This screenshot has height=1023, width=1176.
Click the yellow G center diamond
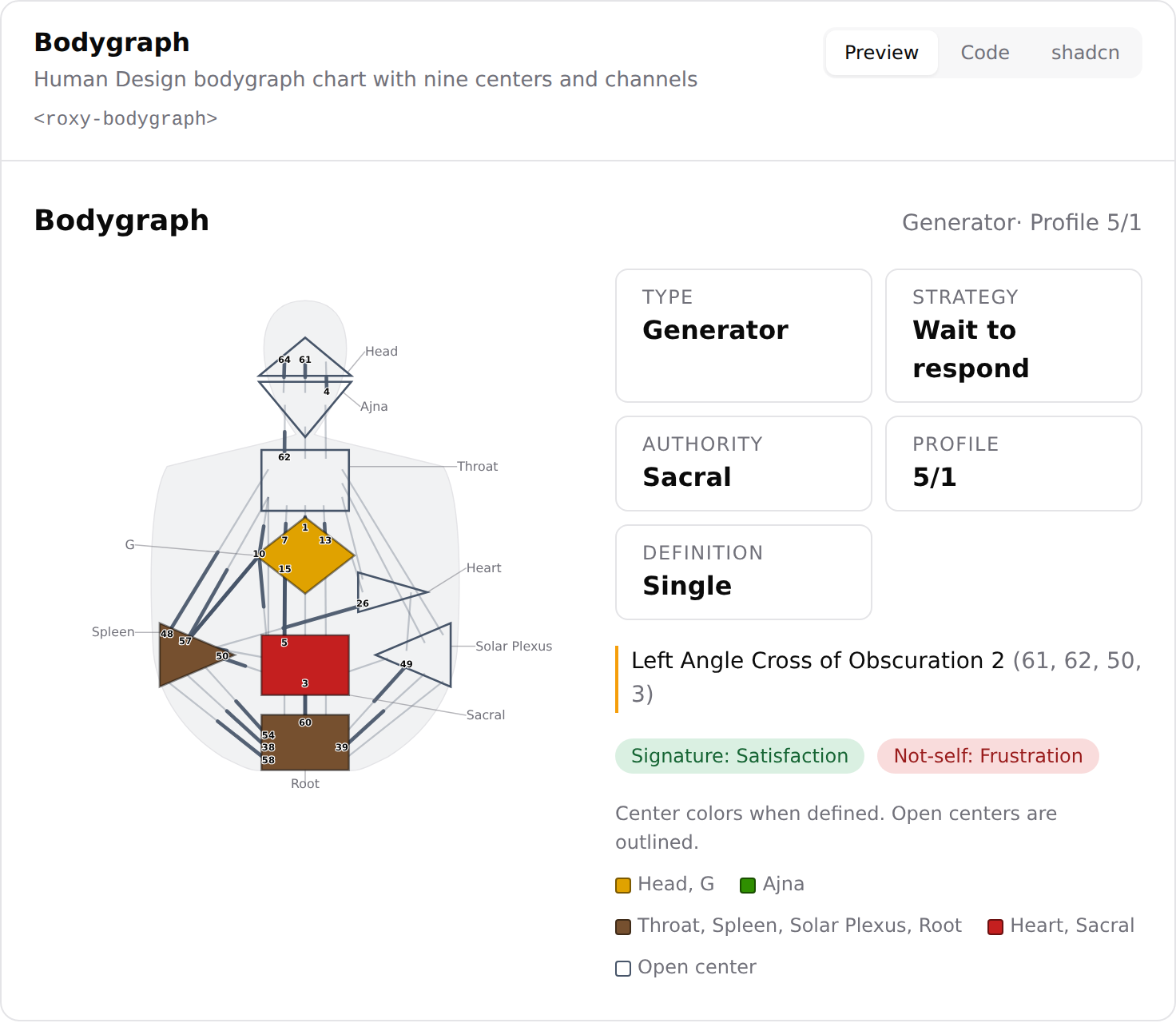[306, 555]
